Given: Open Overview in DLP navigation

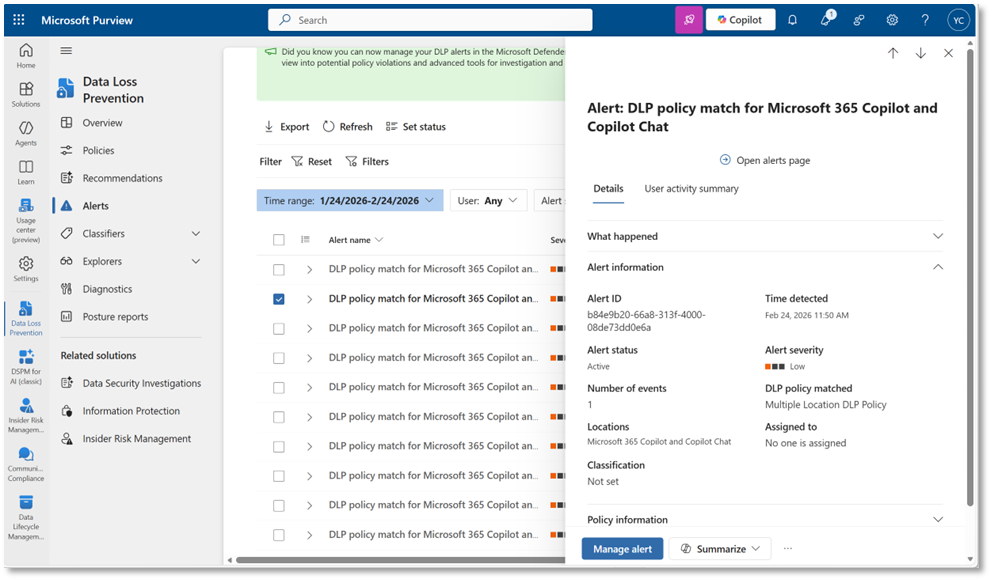Looking at the screenshot, I should [x=102, y=123].
